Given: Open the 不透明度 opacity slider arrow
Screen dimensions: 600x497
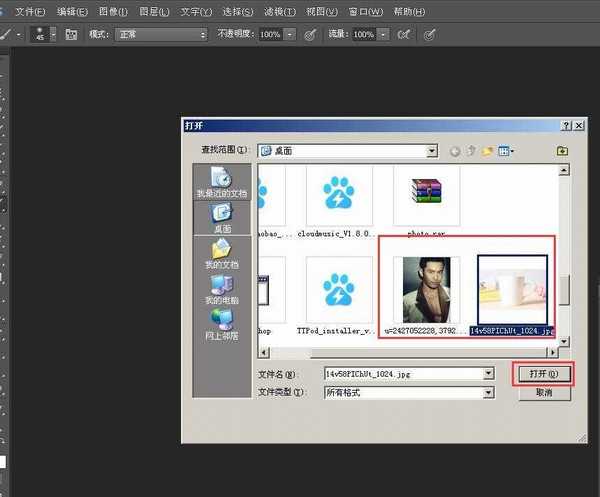Looking at the screenshot, I should (x=290, y=34).
